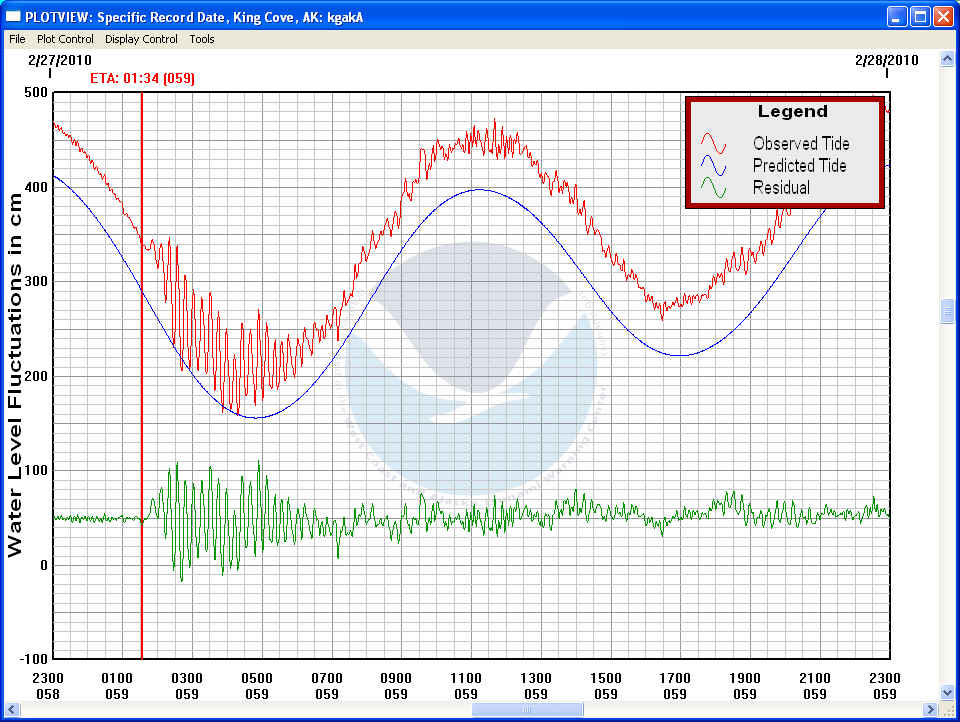
Task: Click the '0500 059' time axis label
Action: 257,686
